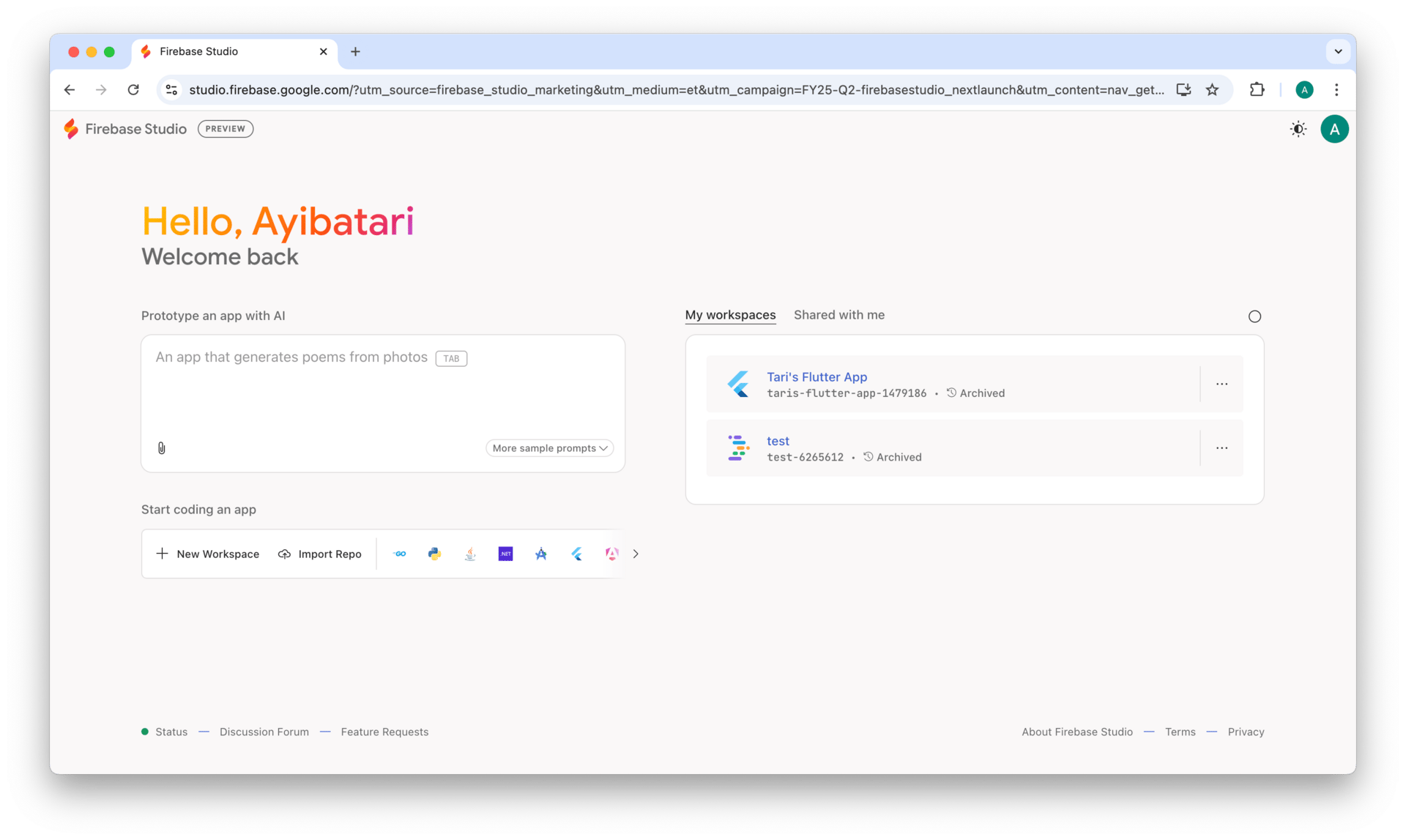This screenshot has width=1406, height=840.
Task: Click New Workspace button
Action: pos(208,554)
